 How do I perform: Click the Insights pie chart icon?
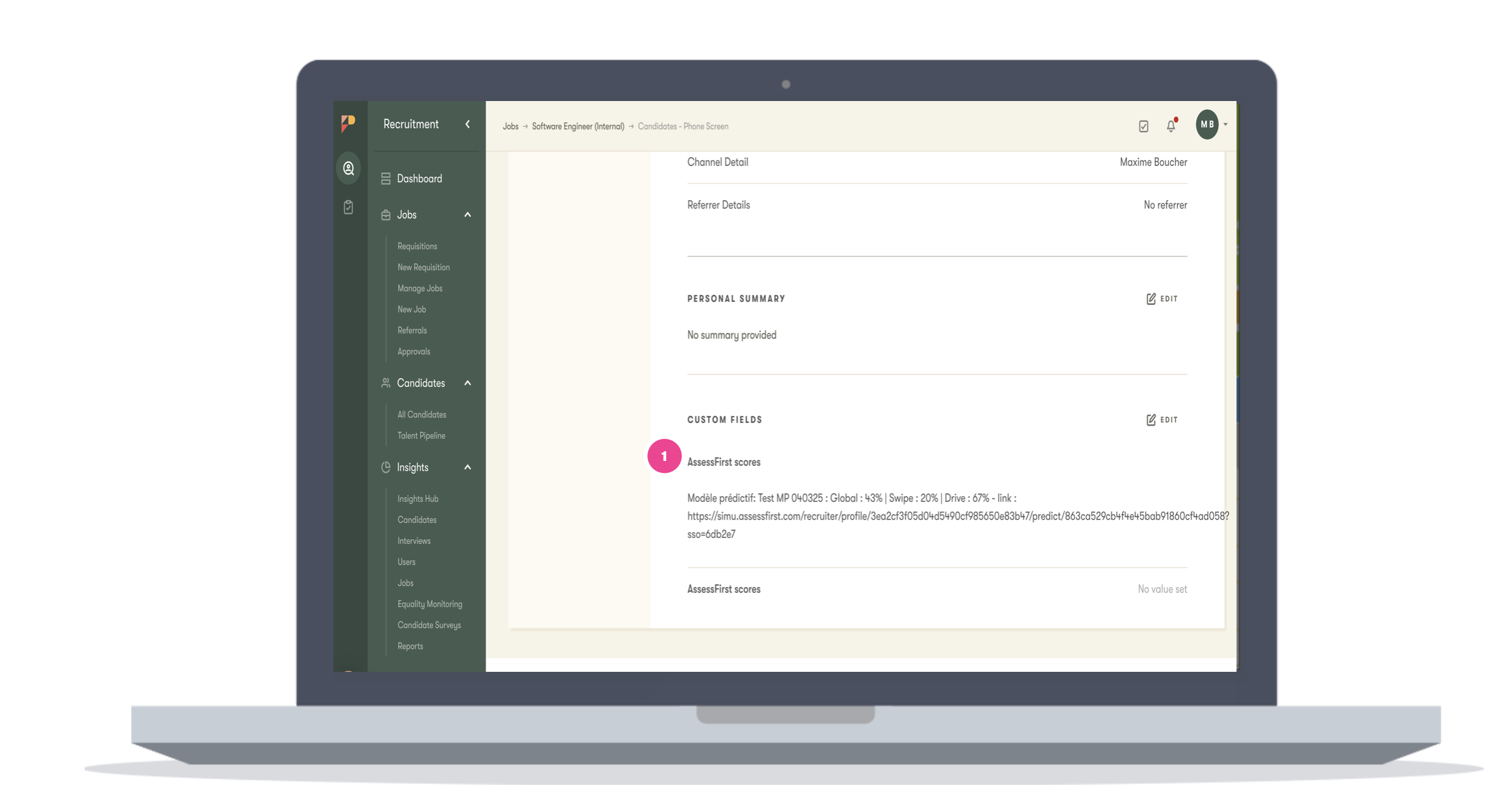click(386, 467)
